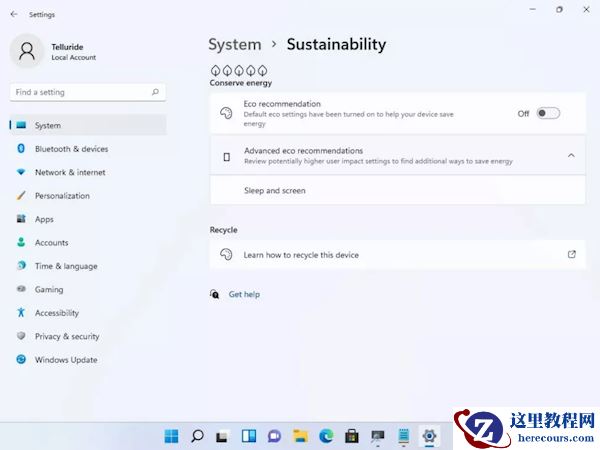Screen dimensions: 600x450
Task: Open Widgets from the taskbar
Action: (249, 436)
